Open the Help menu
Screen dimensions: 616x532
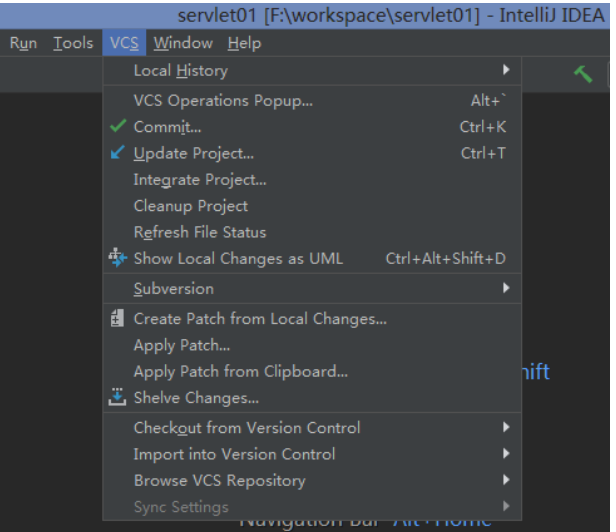244,43
